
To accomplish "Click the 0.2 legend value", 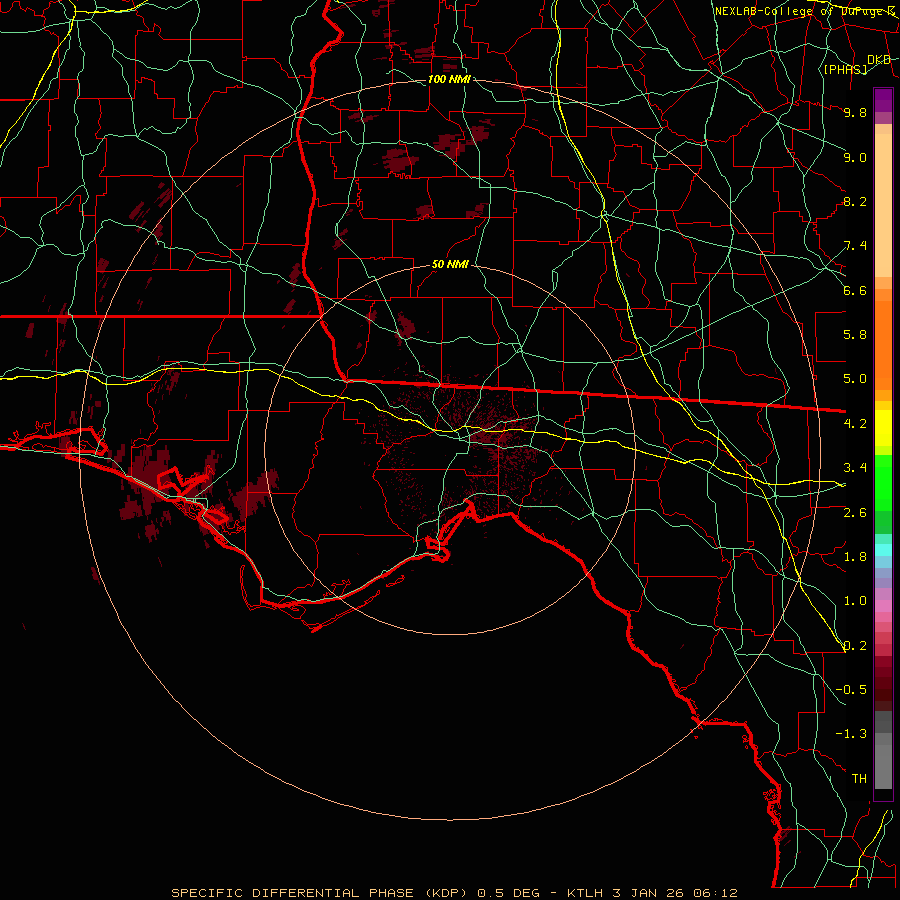I will [x=855, y=646].
